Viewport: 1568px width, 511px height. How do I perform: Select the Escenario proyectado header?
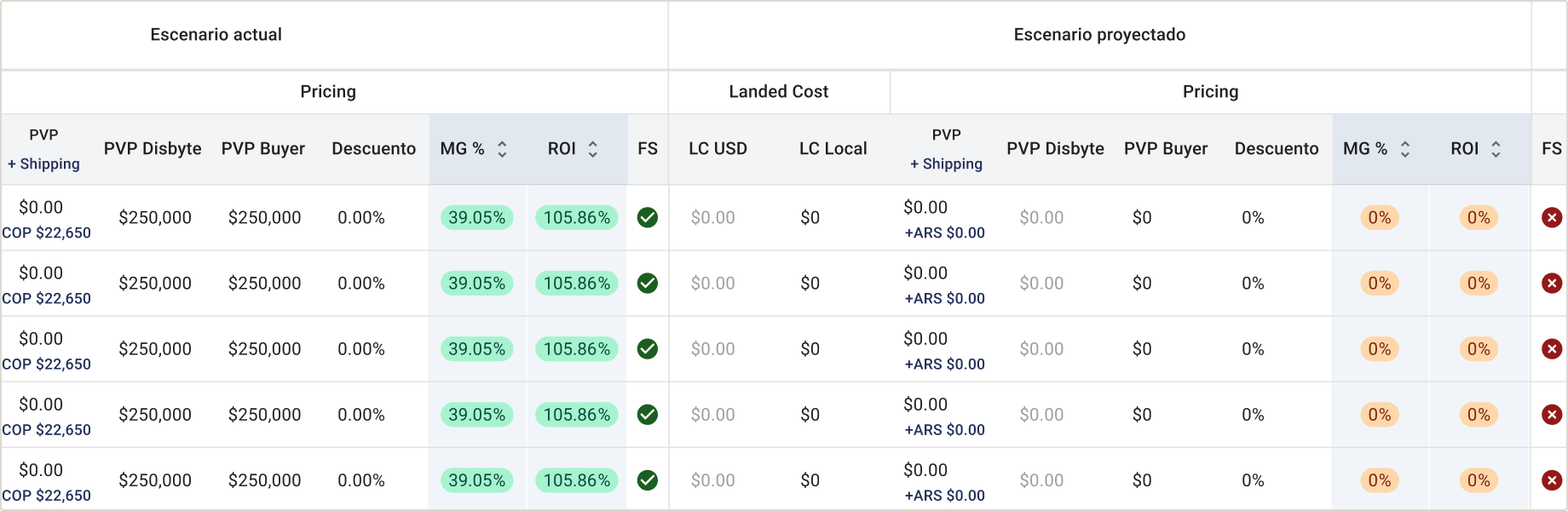pos(1099,35)
